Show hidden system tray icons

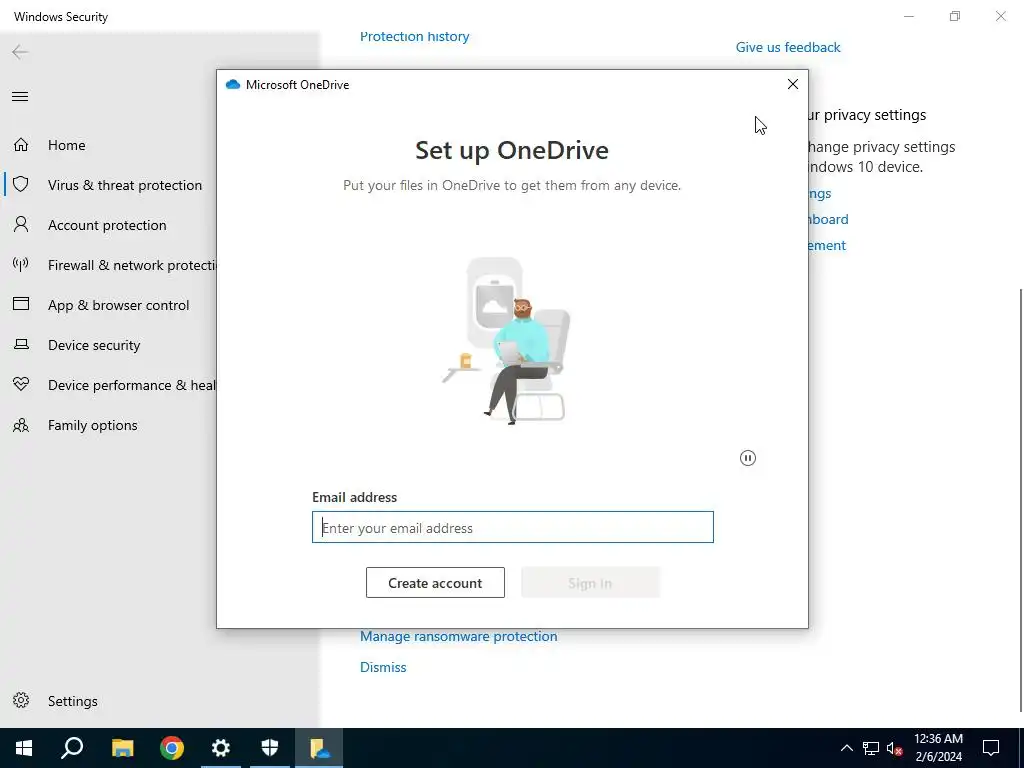846,748
